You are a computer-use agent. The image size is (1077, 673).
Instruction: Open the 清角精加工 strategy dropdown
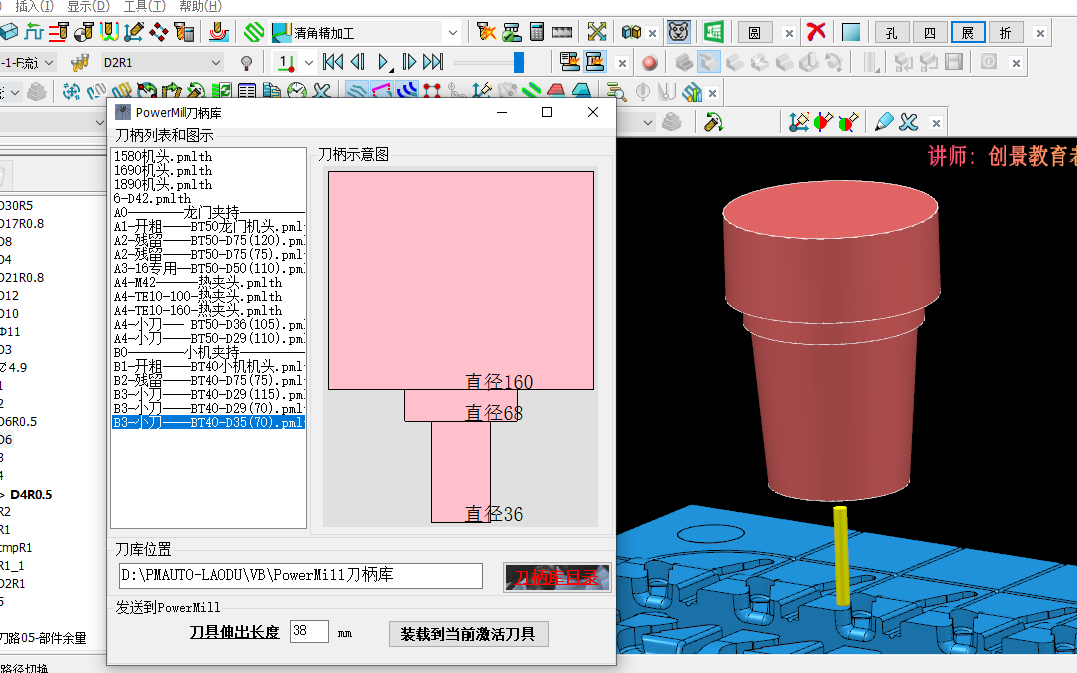click(x=453, y=32)
